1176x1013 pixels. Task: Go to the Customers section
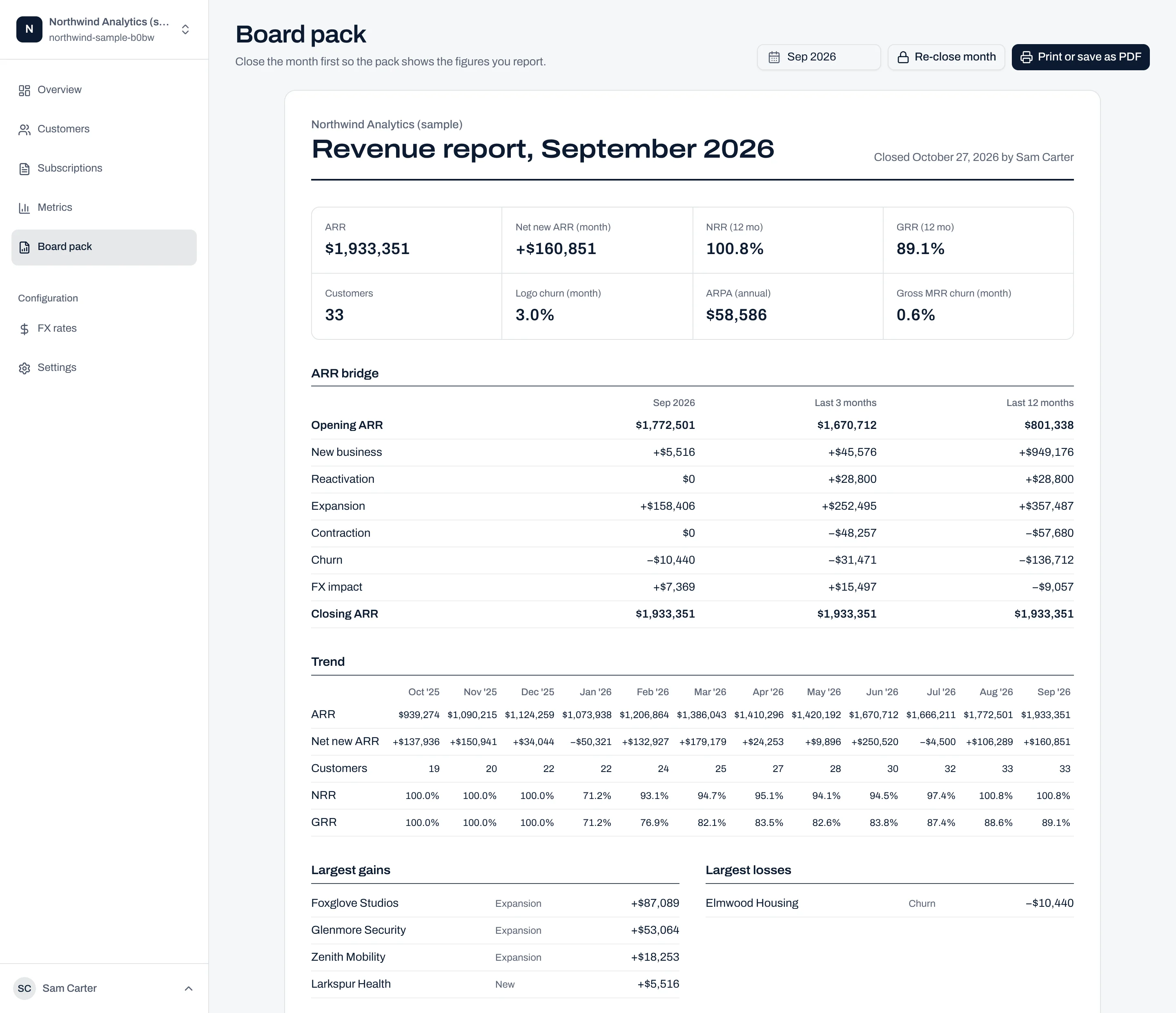coord(104,129)
